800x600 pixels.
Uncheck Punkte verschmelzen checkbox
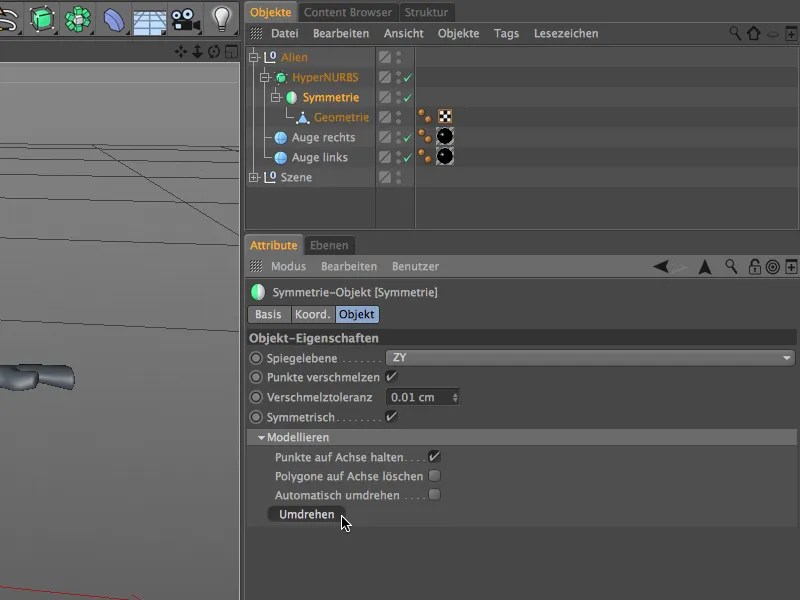click(391, 377)
